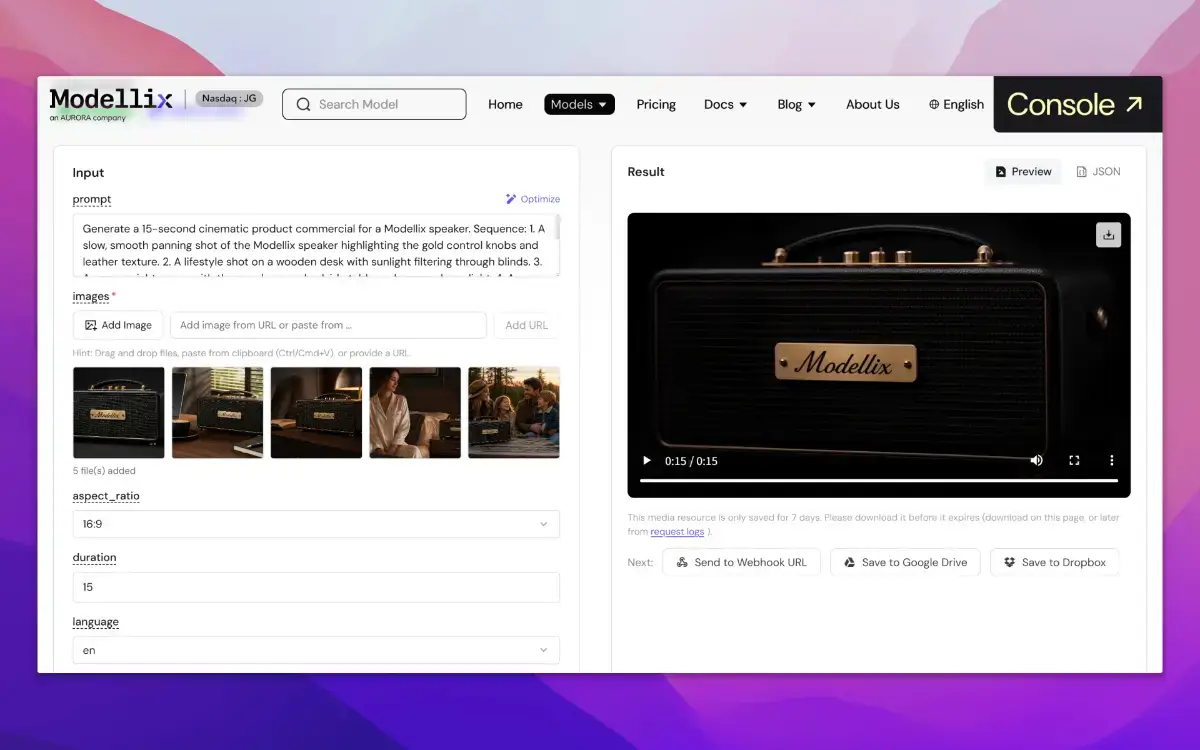Click the 'Input' heading
The height and width of the screenshot is (750, 1200).
click(88, 173)
